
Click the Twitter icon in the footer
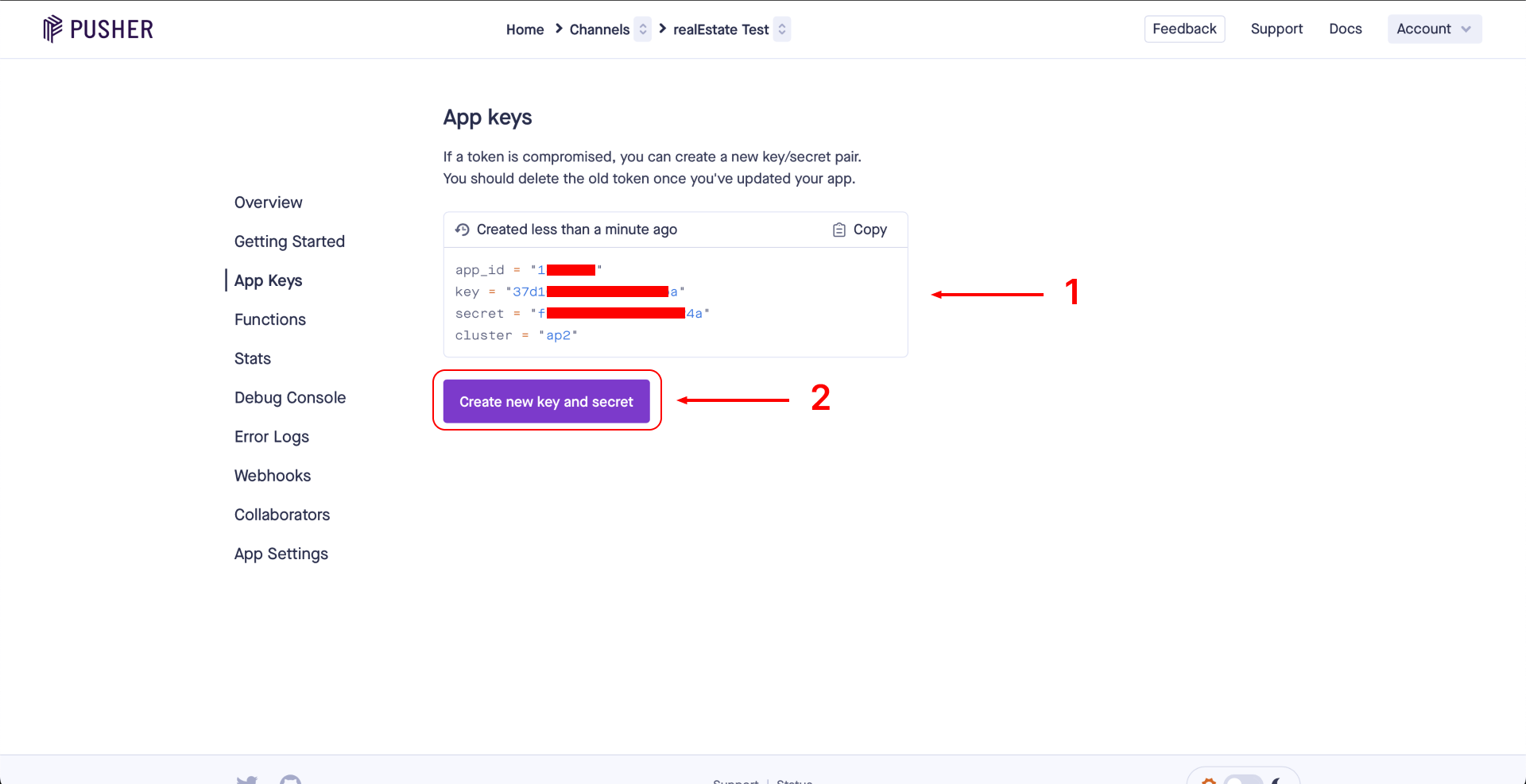pyautogui.click(x=246, y=780)
